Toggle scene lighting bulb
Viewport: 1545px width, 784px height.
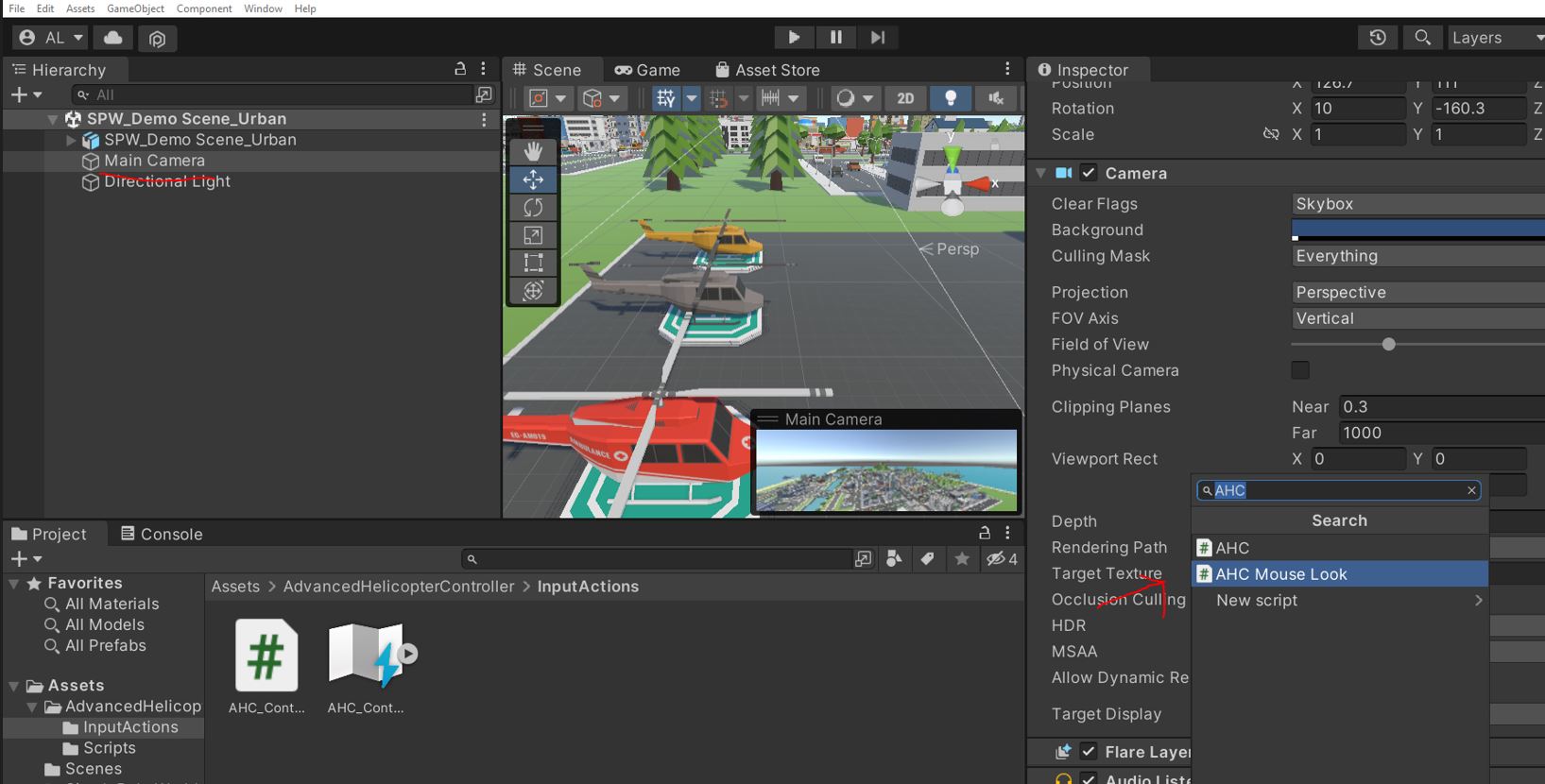(x=951, y=98)
